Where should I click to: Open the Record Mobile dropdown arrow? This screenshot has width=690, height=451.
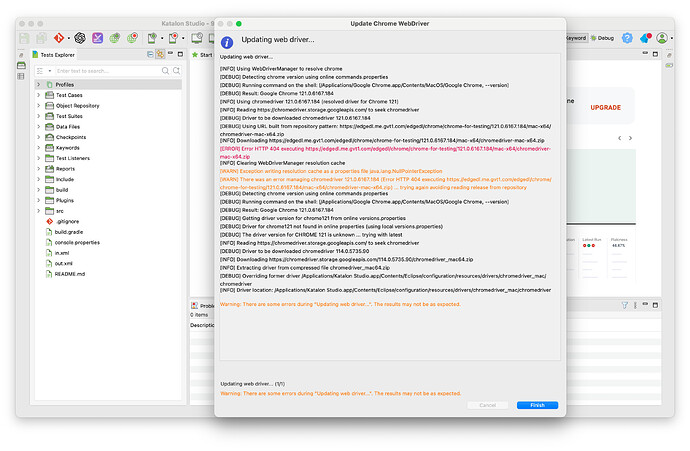click(183, 38)
